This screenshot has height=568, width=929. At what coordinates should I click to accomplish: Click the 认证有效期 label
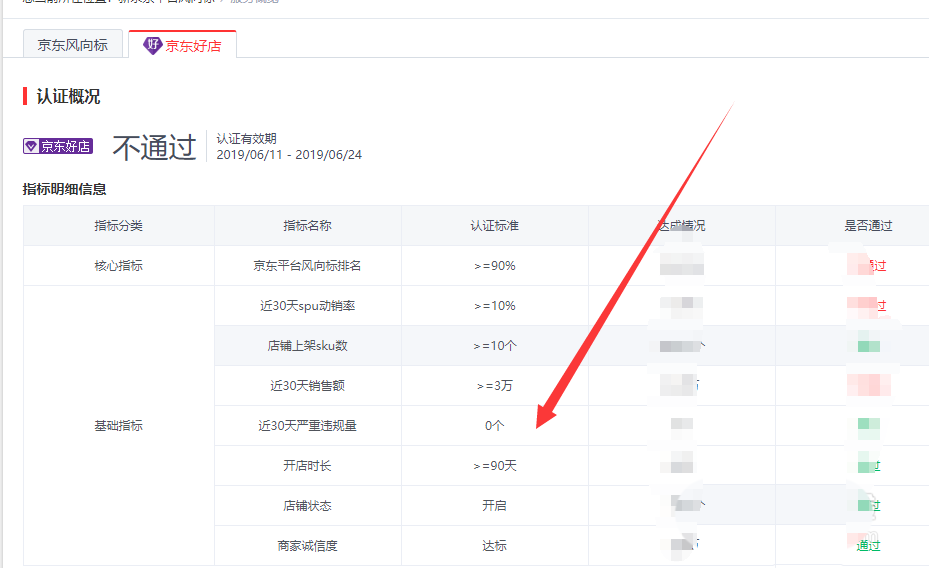click(246, 139)
